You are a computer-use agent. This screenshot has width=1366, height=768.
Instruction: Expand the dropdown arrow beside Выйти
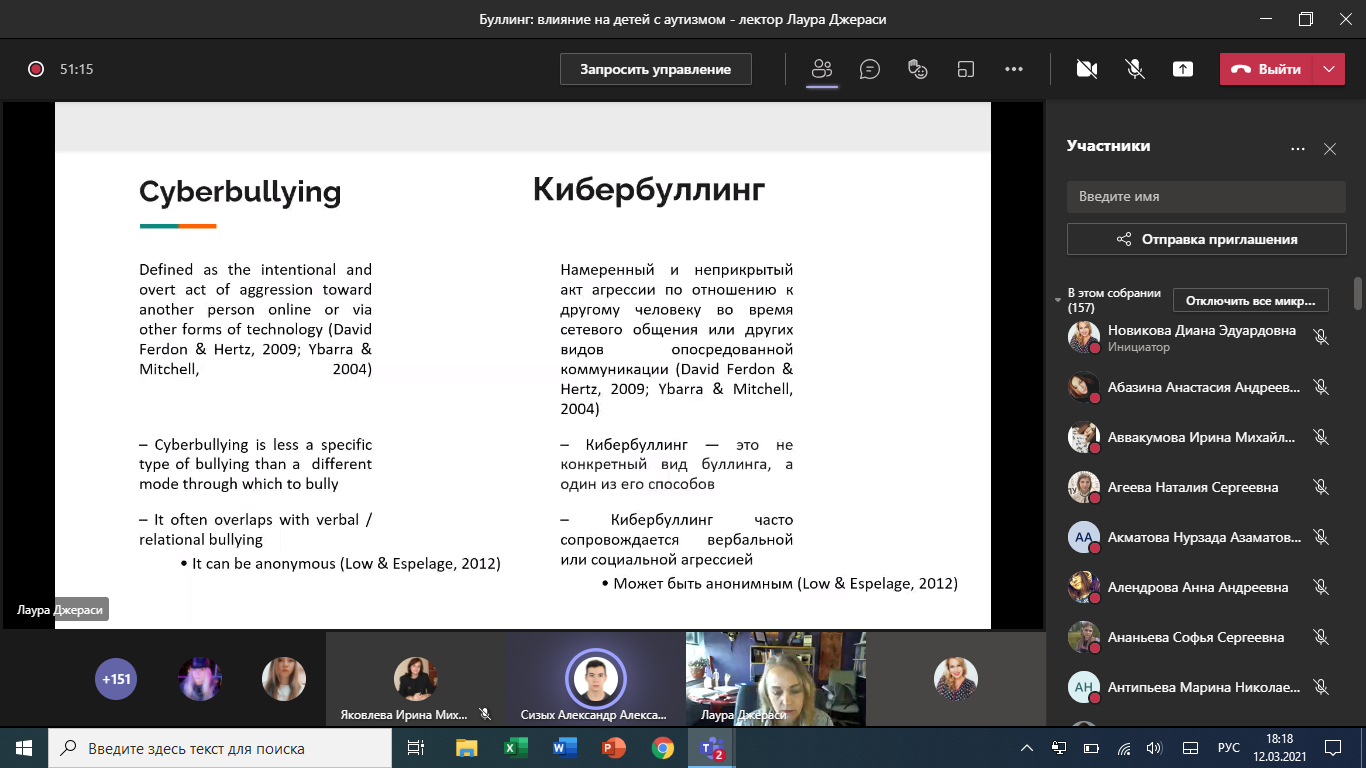[1328, 69]
